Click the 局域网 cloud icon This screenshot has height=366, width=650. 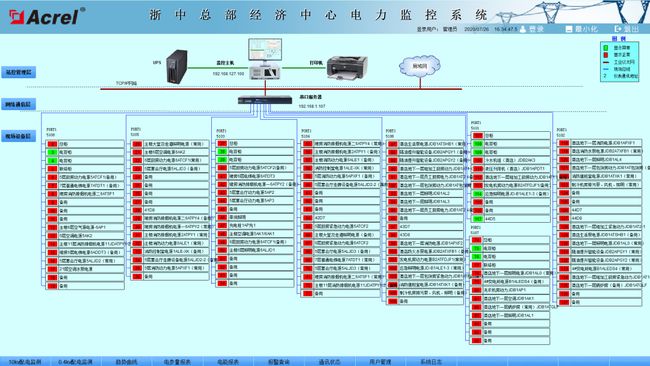[x=420, y=66]
